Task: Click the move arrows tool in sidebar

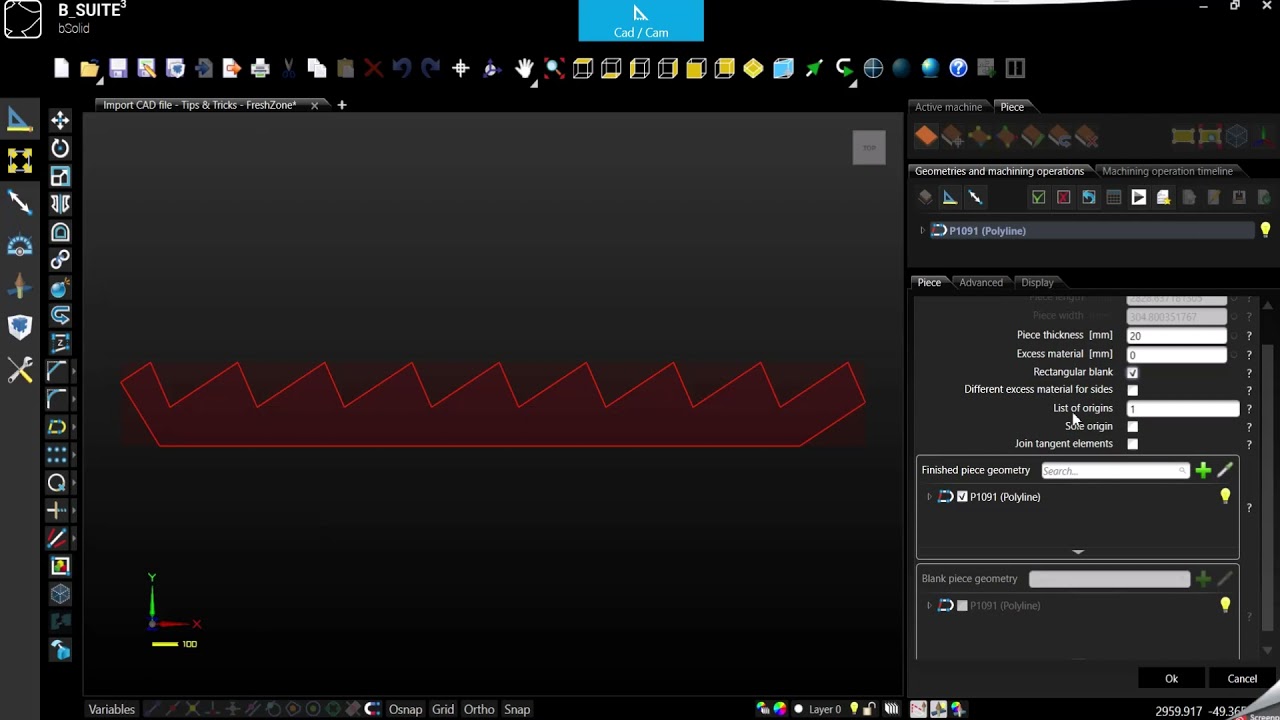Action: [60, 121]
